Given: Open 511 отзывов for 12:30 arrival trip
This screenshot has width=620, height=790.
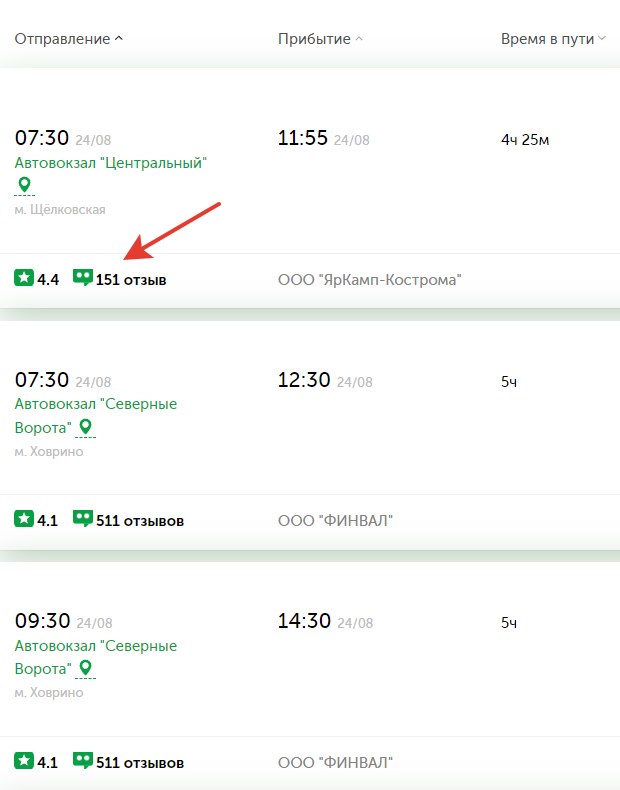Looking at the screenshot, I should (x=140, y=520).
